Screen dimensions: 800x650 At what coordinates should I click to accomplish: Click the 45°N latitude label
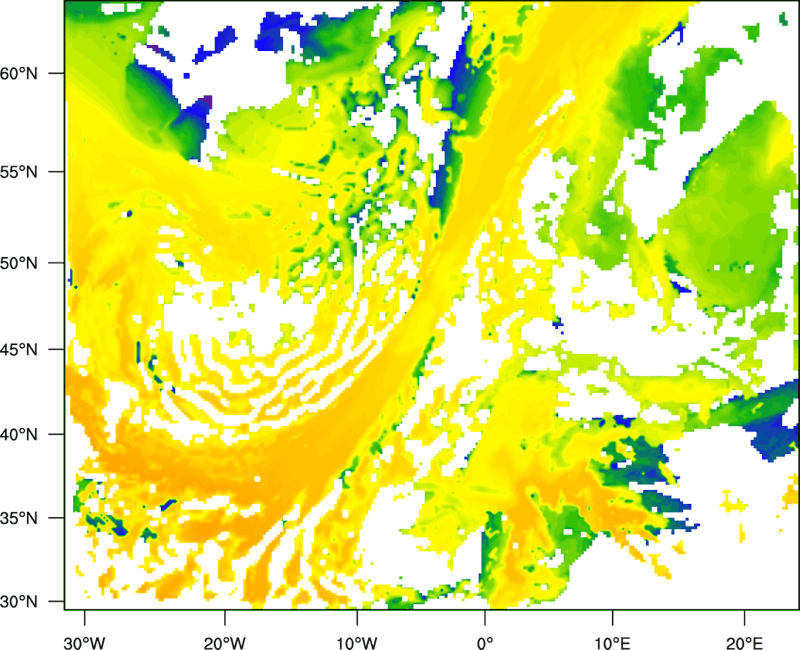19,350
